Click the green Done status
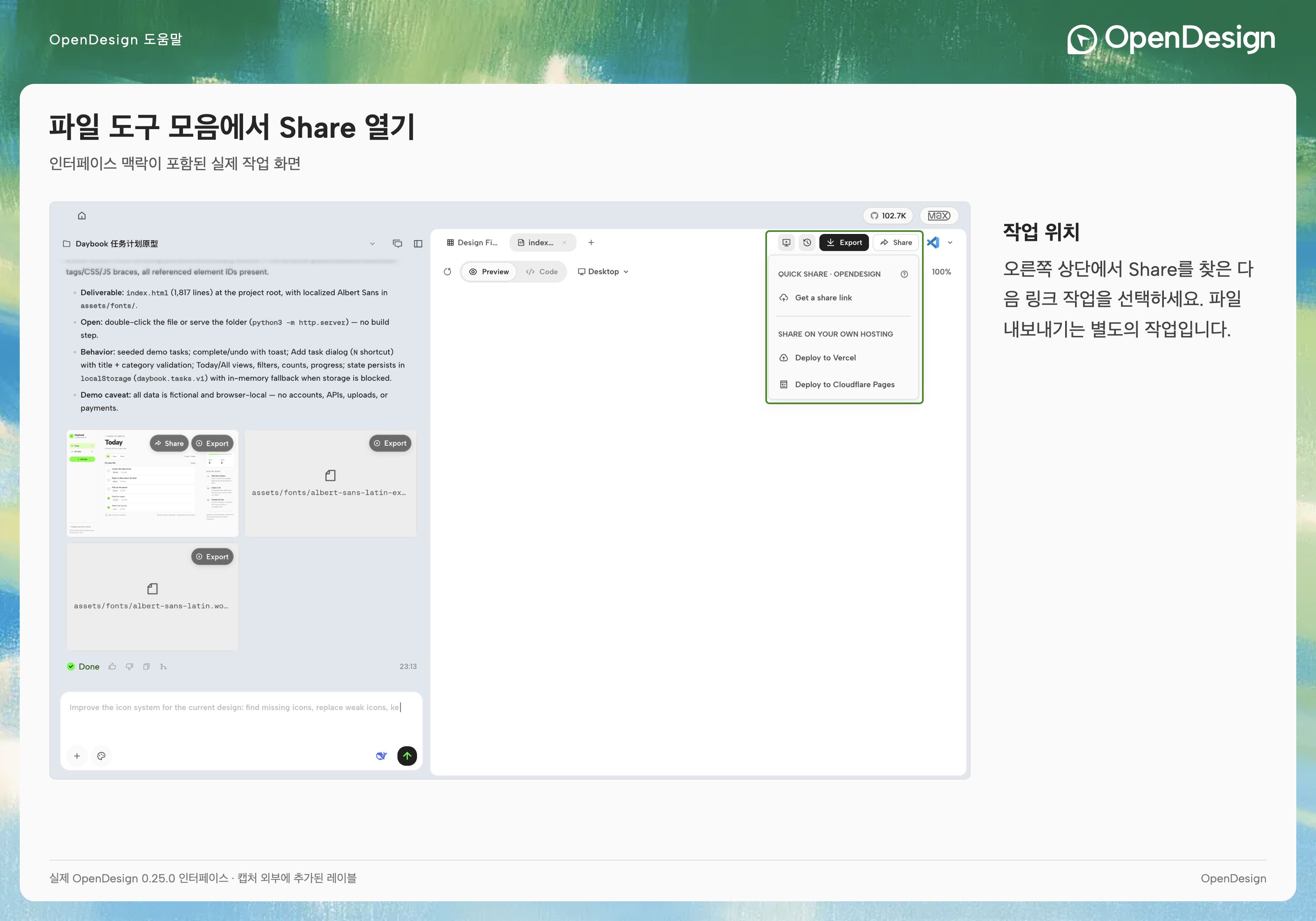This screenshot has width=1316, height=921. (x=83, y=666)
